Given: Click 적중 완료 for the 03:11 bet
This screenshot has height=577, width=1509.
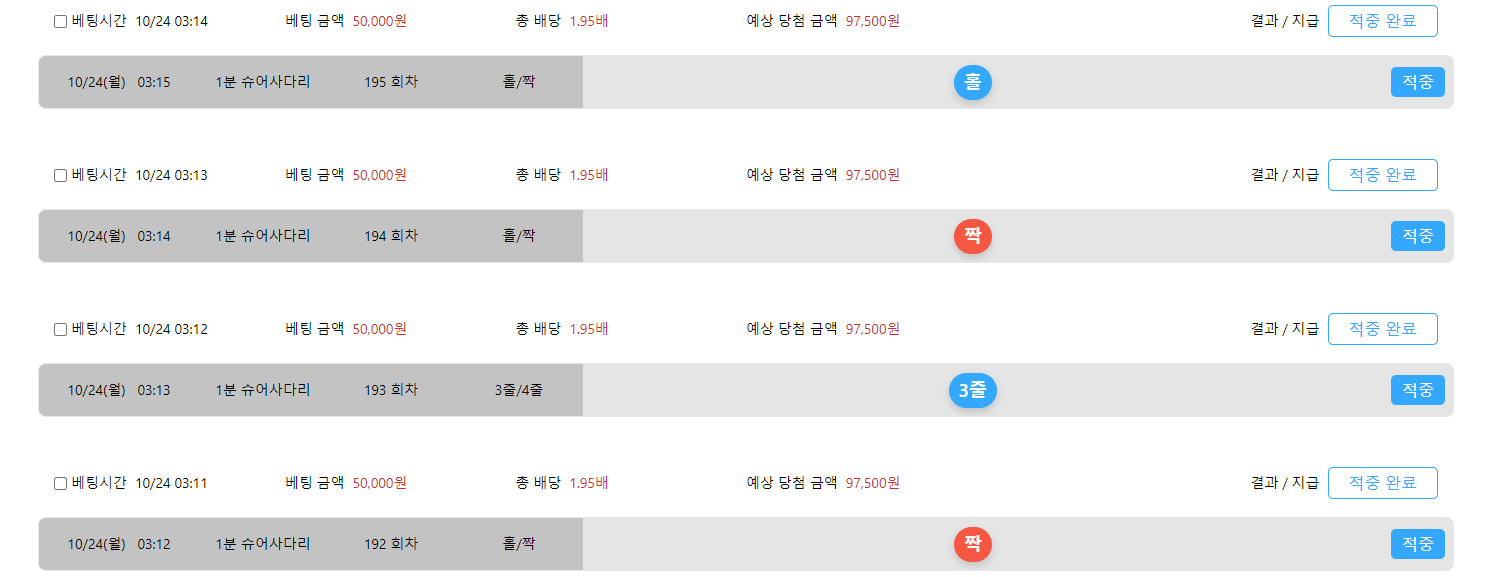Looking at the screenshot, I should (x=1382, y=483).
